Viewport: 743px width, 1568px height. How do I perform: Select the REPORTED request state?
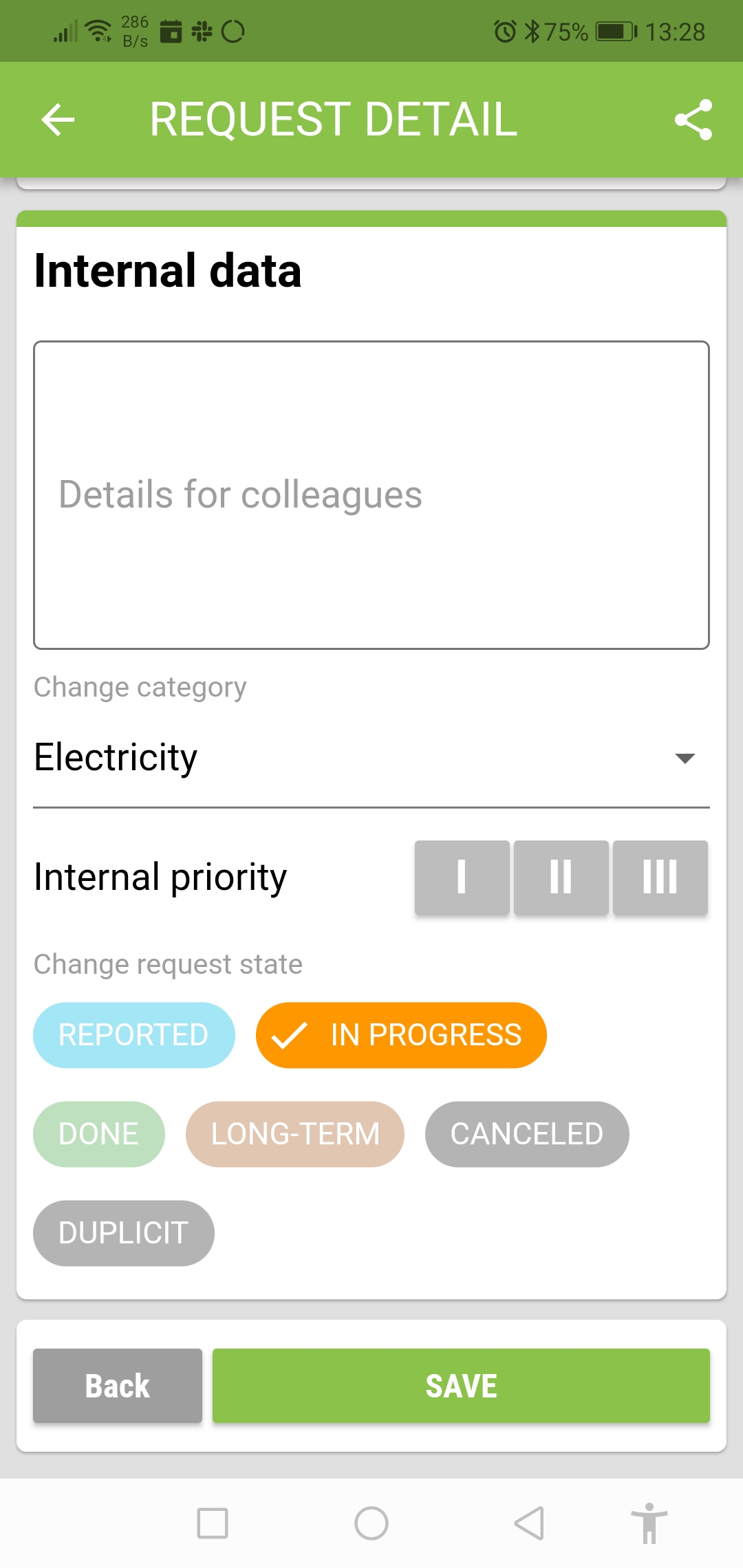(133, 1035)
